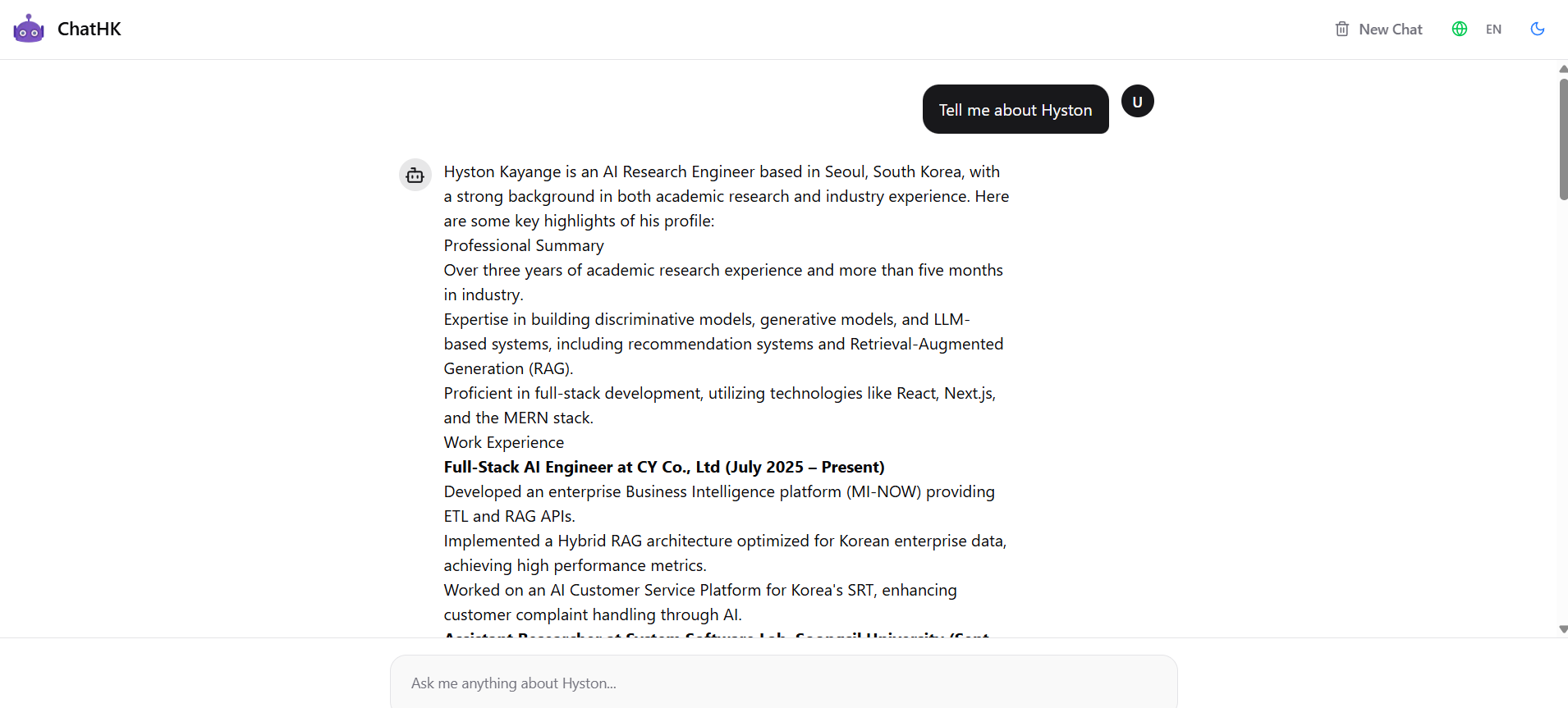Click the scrollbar up arrow

click(1563, 69)
